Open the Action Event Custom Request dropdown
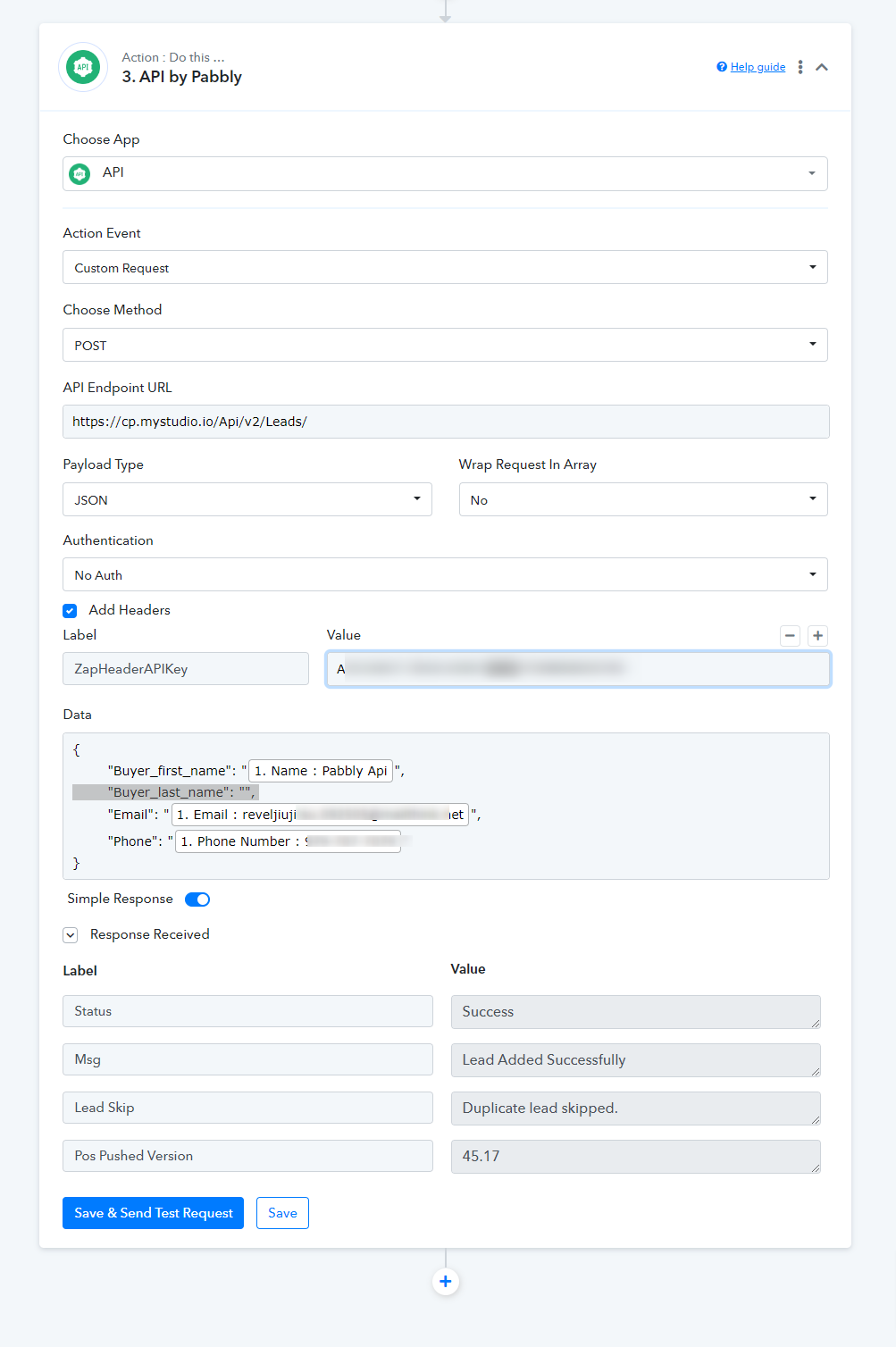The image size is (896, 1347). 445,267
